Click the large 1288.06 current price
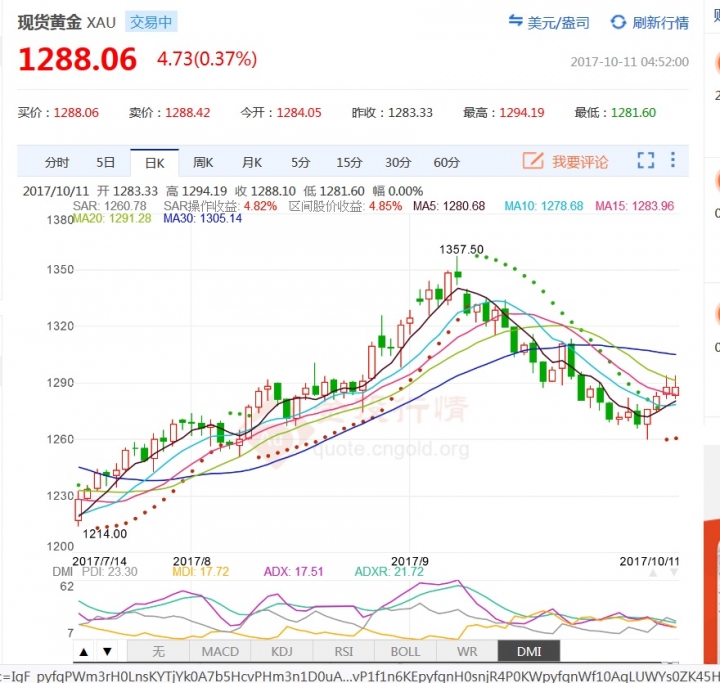This screenshot has width=720, height=683. tap(78, 59)
